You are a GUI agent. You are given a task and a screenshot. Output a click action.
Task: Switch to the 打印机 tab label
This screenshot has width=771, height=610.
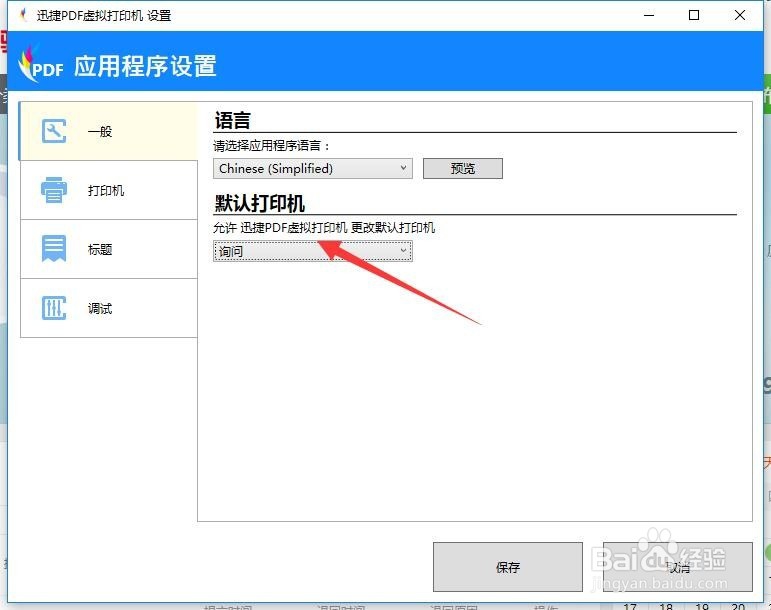[x=106, y=190]
